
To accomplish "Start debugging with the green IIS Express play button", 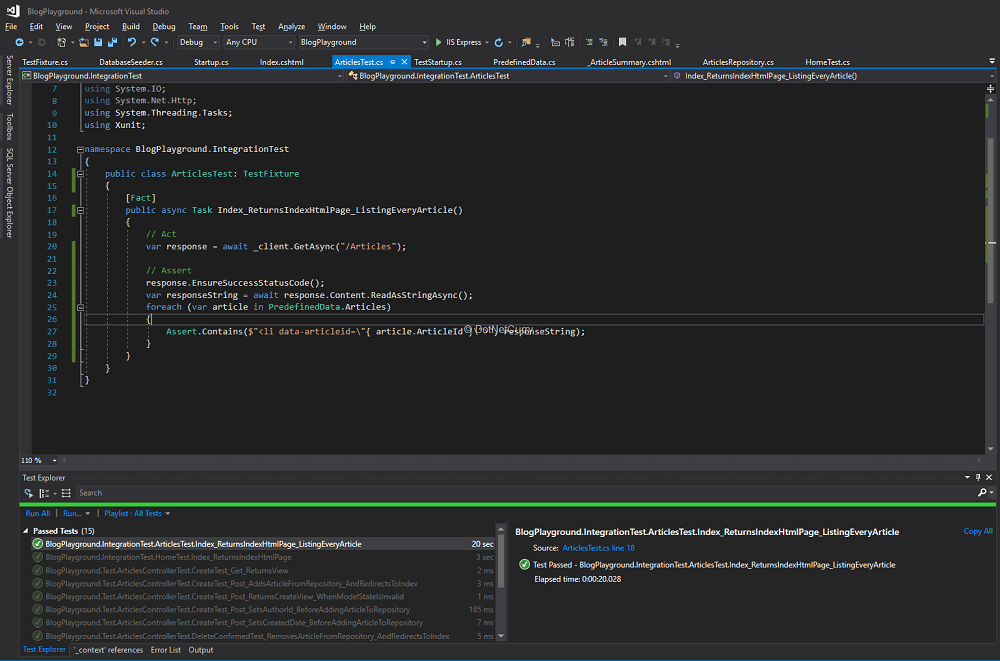I will (438, 42).
